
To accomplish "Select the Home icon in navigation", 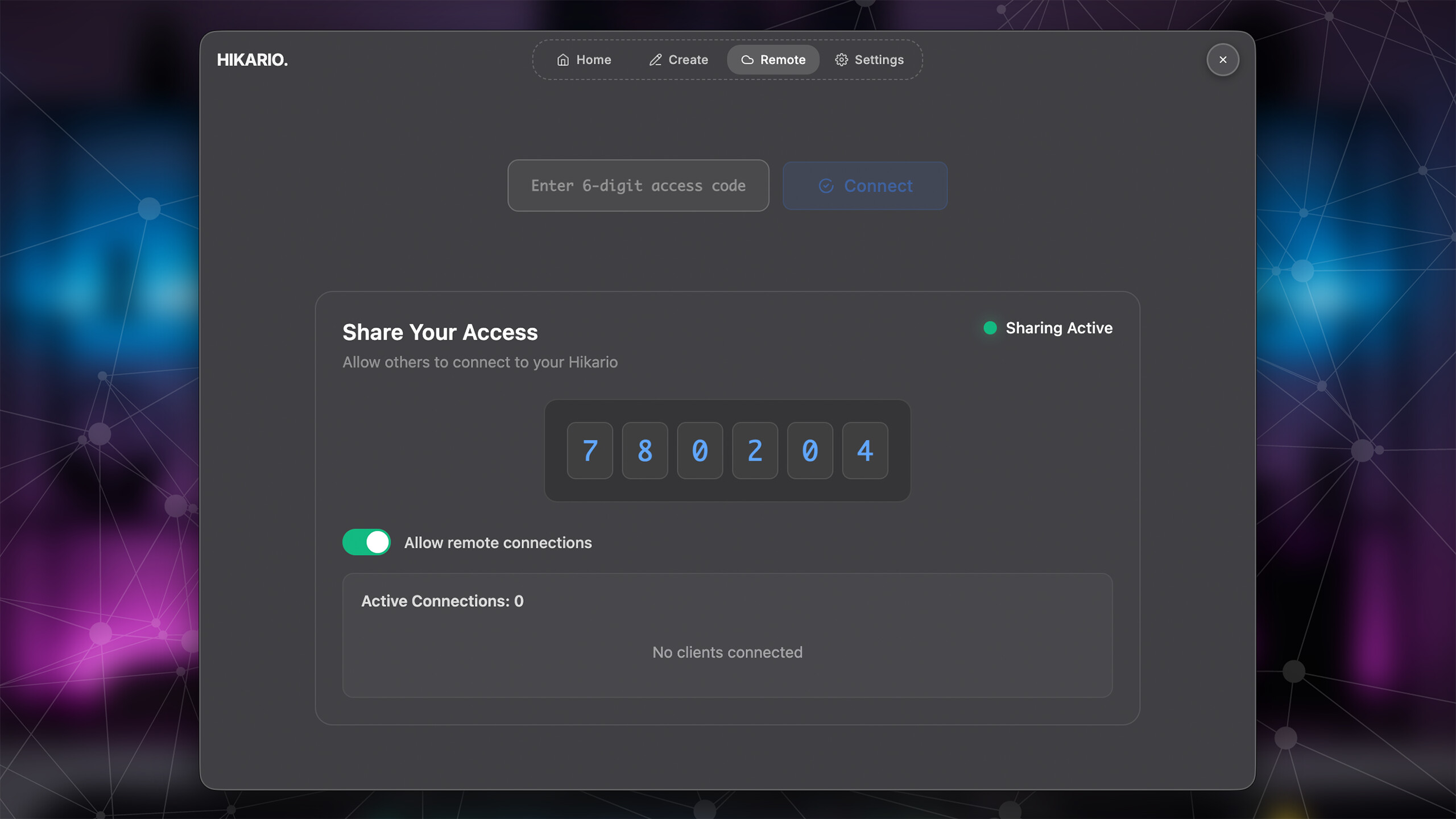I will pyautogui.click(x=562, y=60).
